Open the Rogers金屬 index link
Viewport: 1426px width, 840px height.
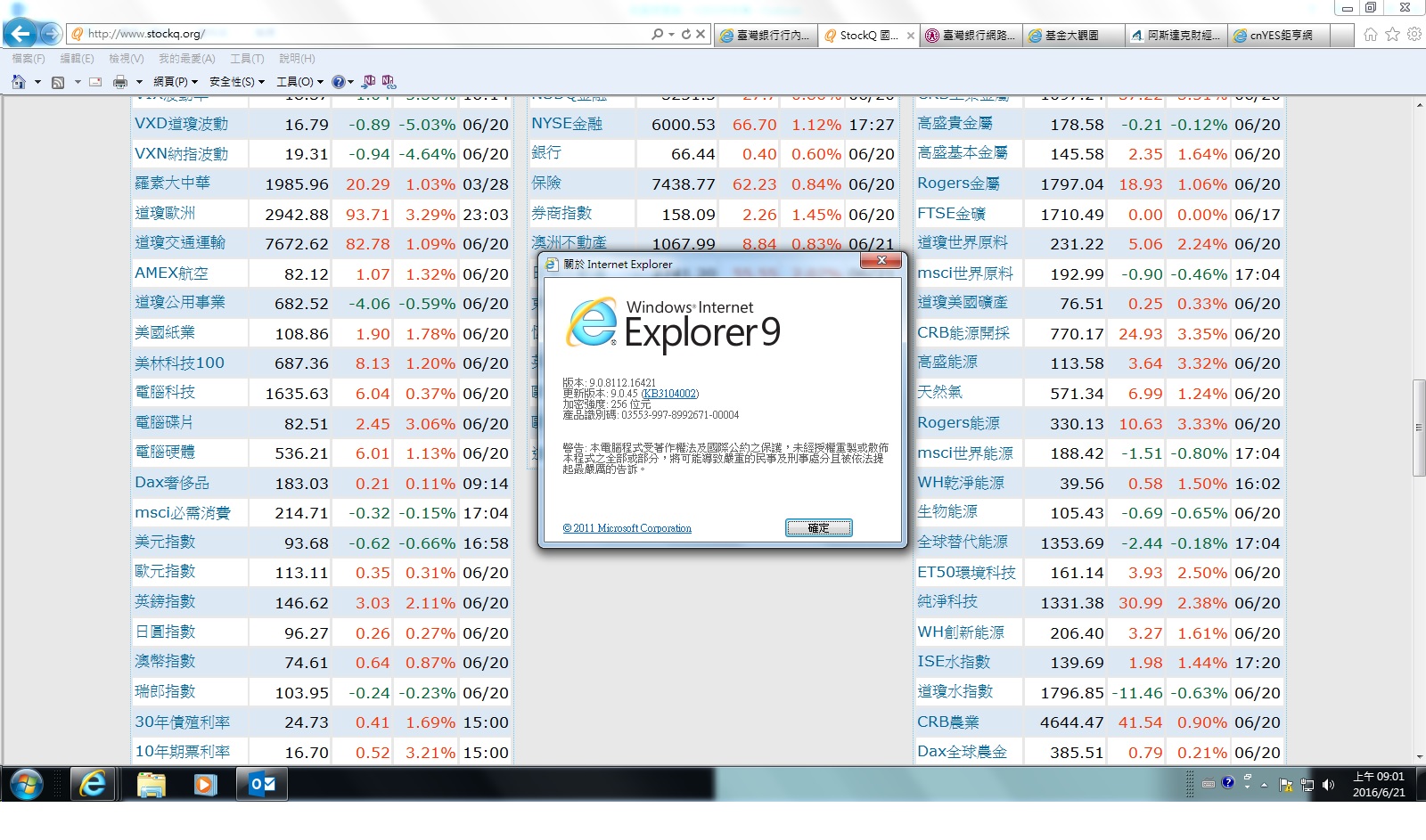(958, 183)
